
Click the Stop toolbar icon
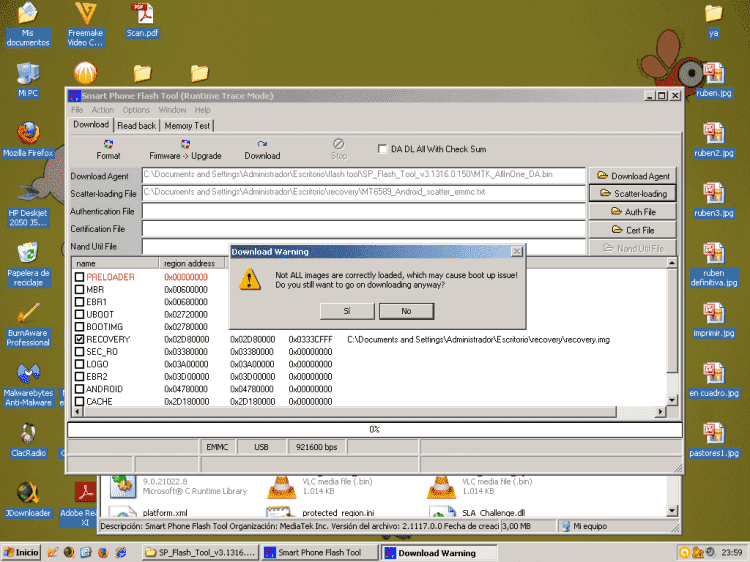[x=339, y=149]
